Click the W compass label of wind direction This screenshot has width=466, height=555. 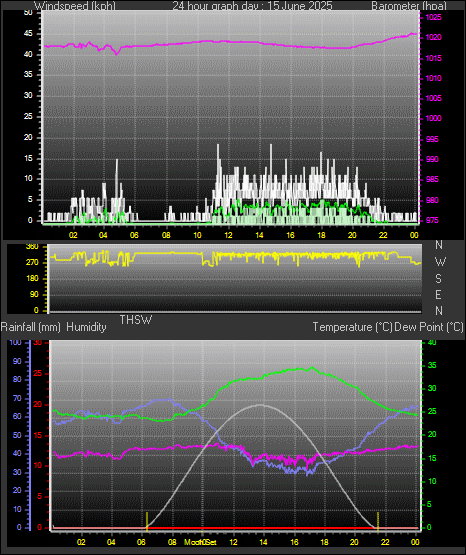[x=440, y=262]
